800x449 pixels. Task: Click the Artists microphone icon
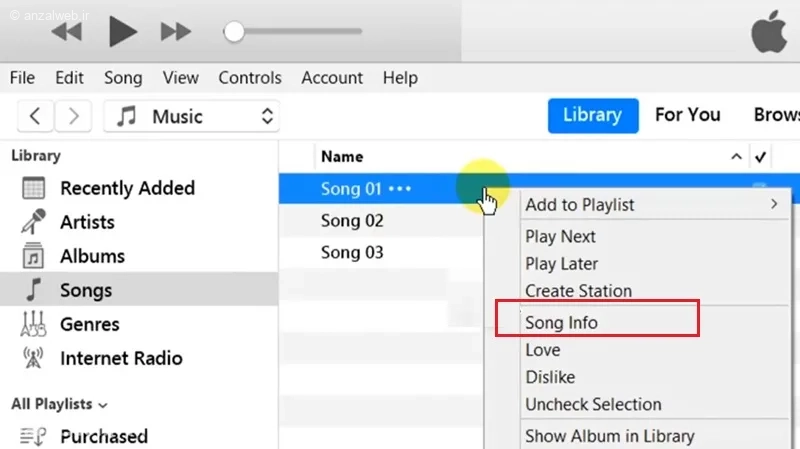[x=33, y=221]
